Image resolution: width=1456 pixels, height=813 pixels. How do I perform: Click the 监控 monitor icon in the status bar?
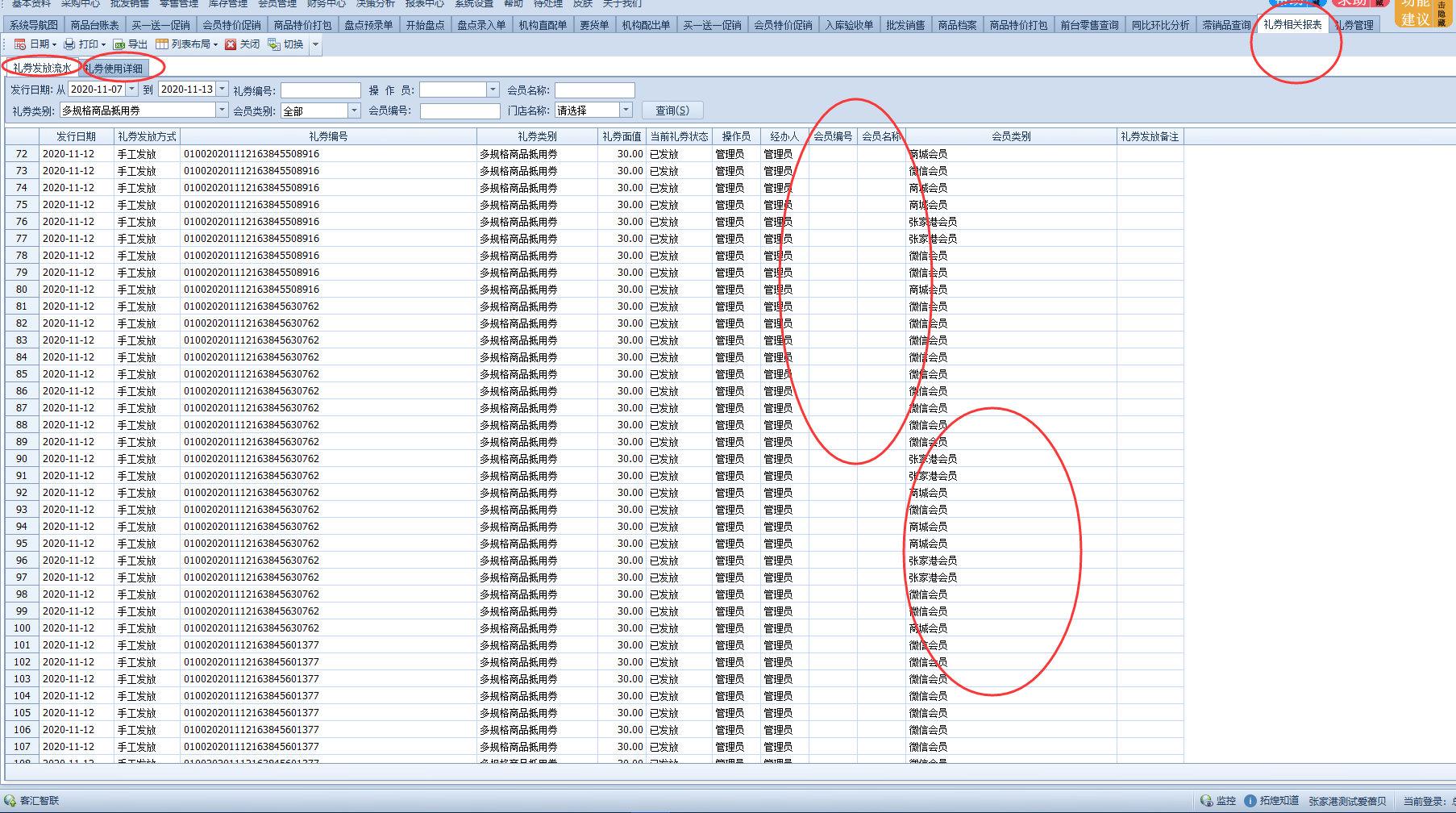coord(1206,801)
